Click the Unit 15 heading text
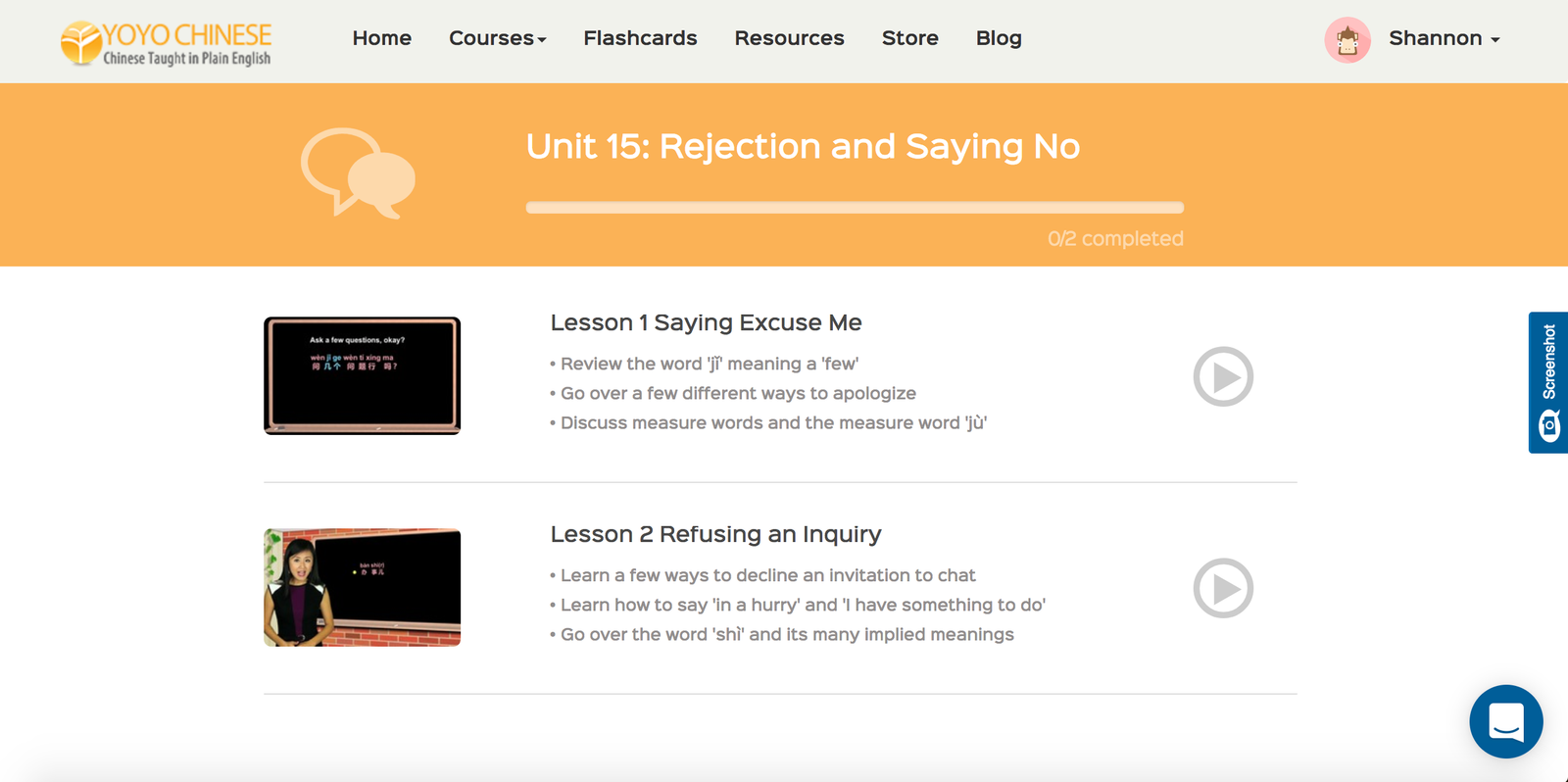 coord(803,146)
